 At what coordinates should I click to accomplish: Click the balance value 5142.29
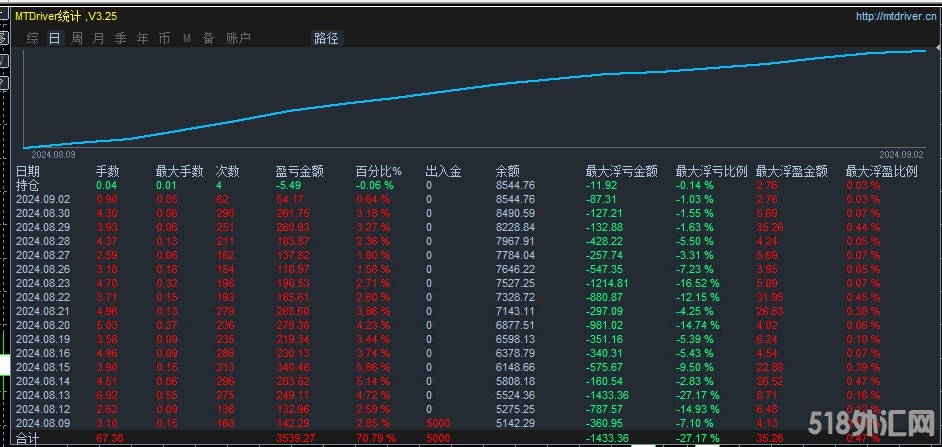pyautogui.click(x=515, y=424)
